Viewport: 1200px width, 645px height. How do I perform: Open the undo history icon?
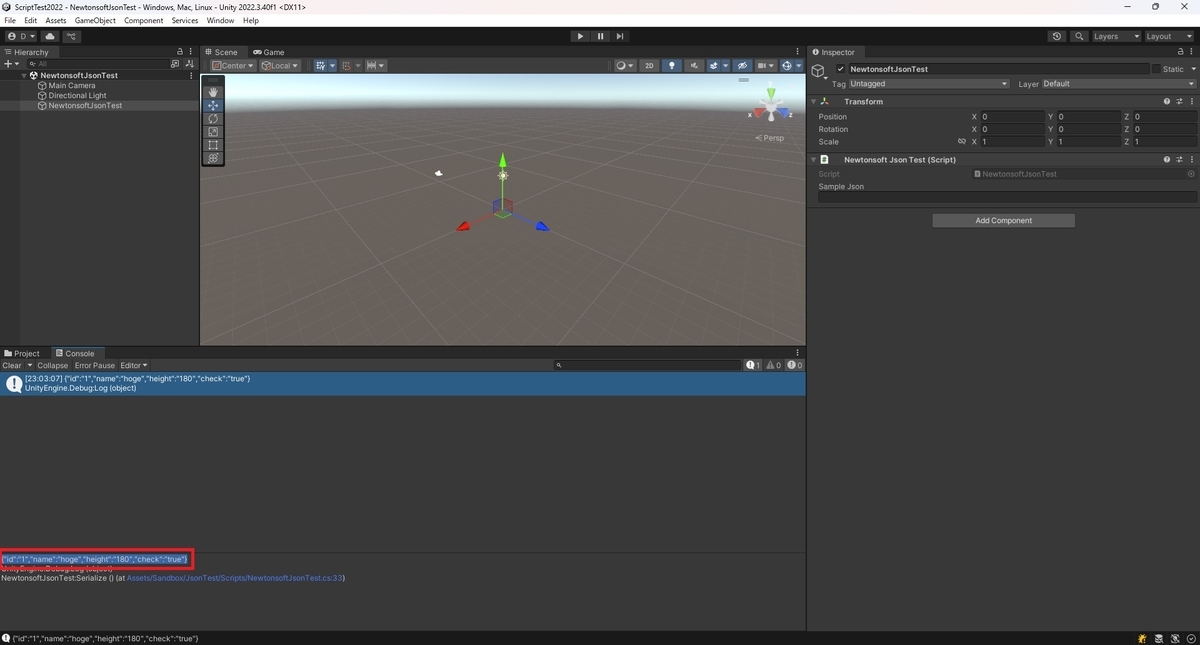(x=1057, y=36)
